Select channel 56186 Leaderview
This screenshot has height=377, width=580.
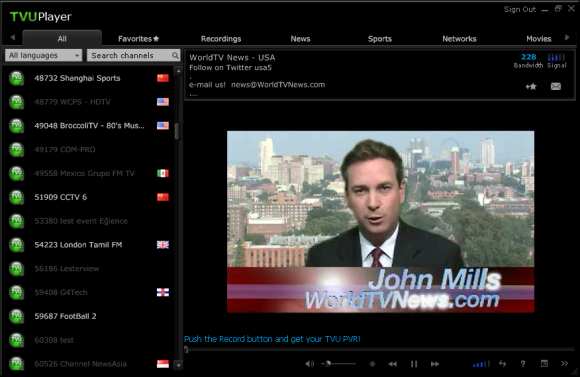pos(89,269)
